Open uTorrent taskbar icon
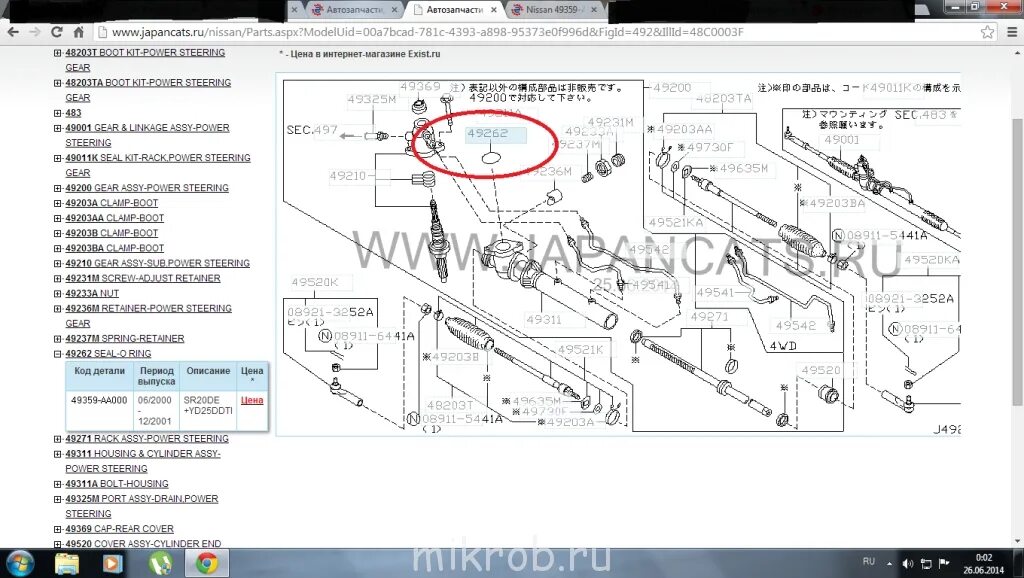The width and height of the screenshot is (1024, 578). (160, 563)
